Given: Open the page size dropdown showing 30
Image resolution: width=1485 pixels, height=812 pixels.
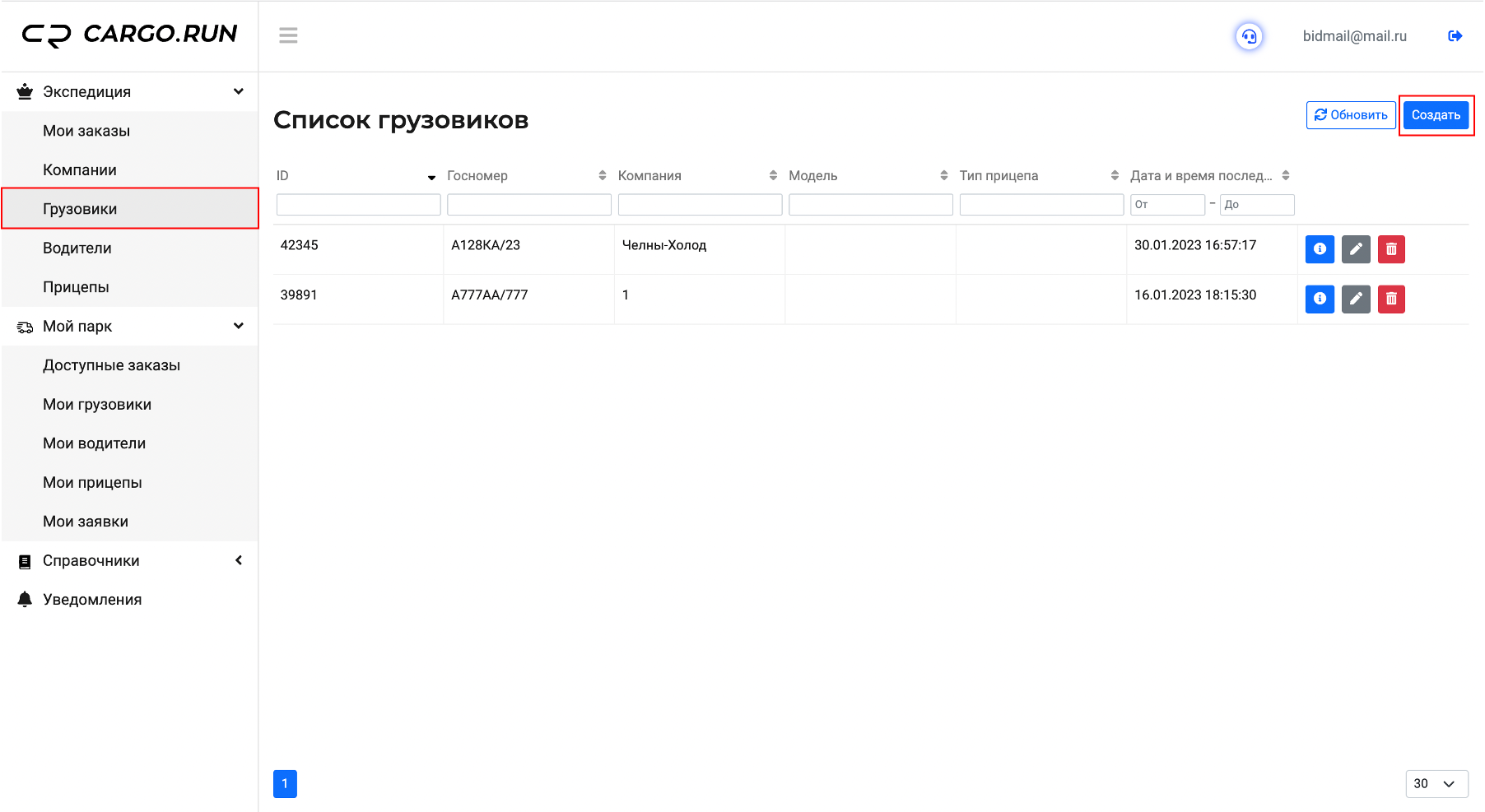Looking at the screenshot, I should (x=1436, y=784).
